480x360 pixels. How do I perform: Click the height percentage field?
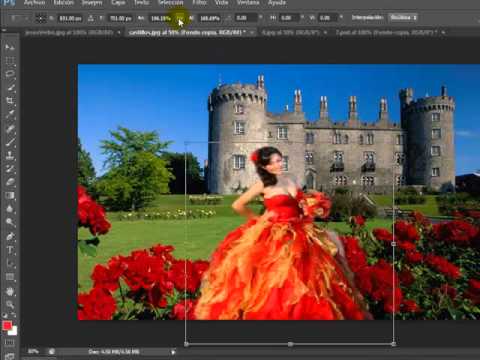coord(210,18)
